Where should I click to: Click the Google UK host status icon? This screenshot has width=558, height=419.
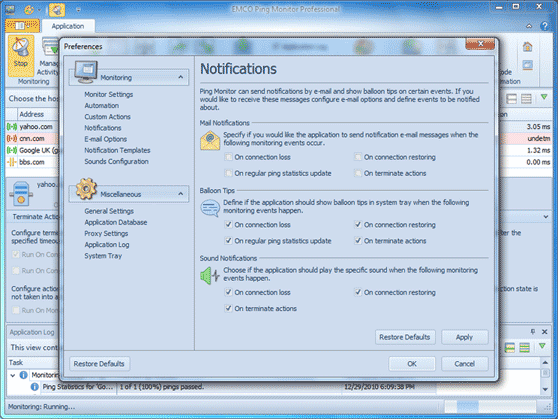coord(12,150)
